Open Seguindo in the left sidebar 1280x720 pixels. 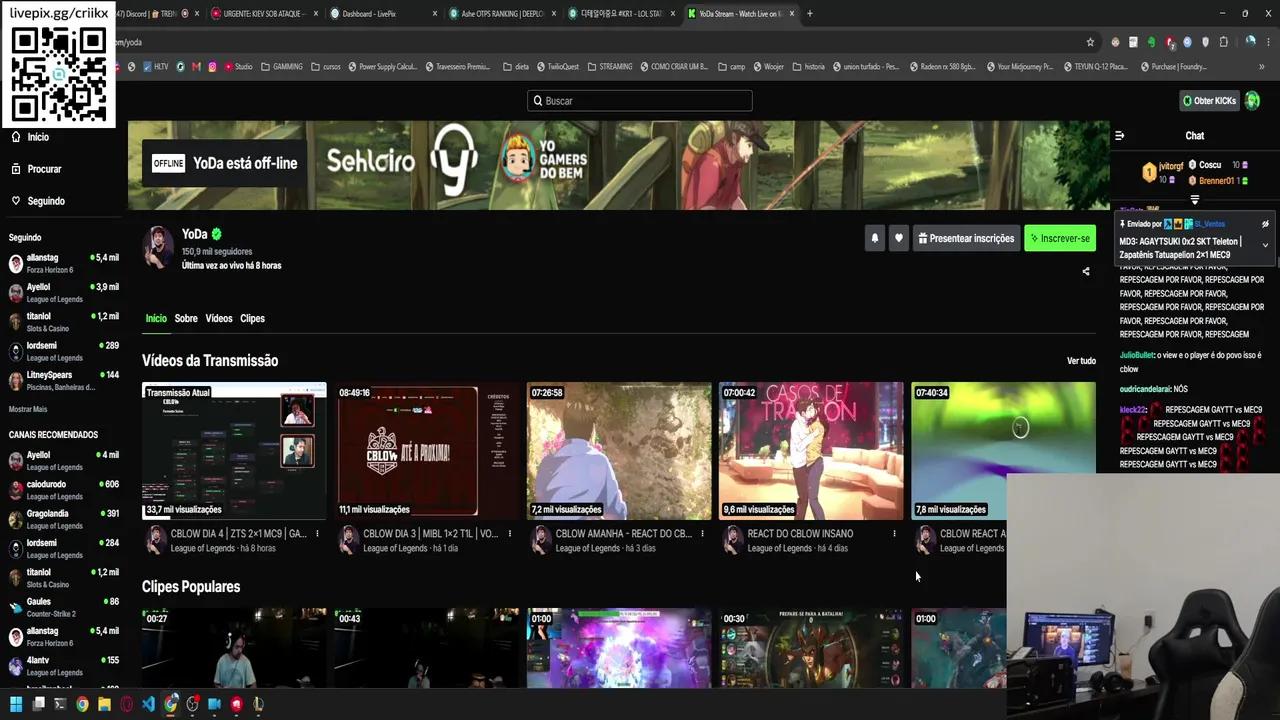[x=38, y=201]
